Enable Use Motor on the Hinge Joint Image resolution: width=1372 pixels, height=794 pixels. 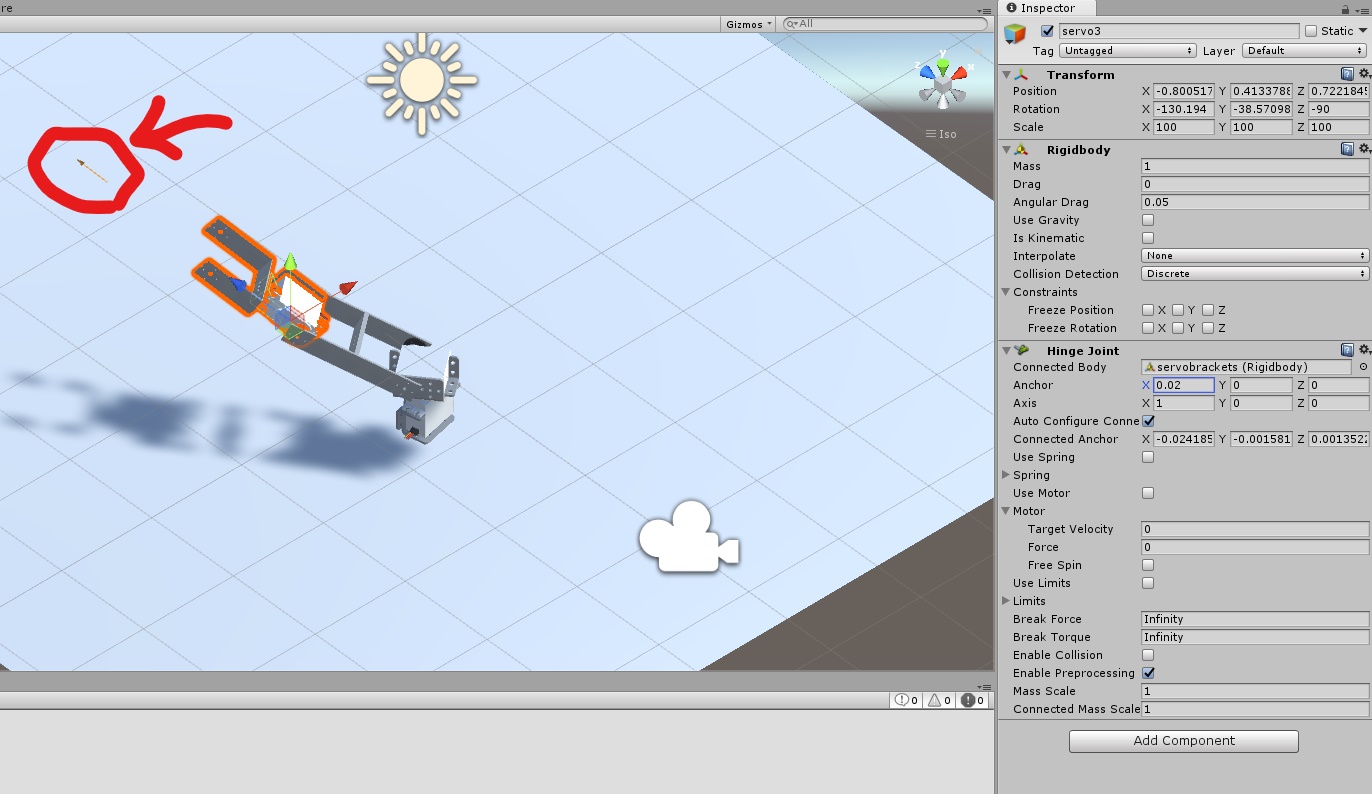coord(1148,493)
